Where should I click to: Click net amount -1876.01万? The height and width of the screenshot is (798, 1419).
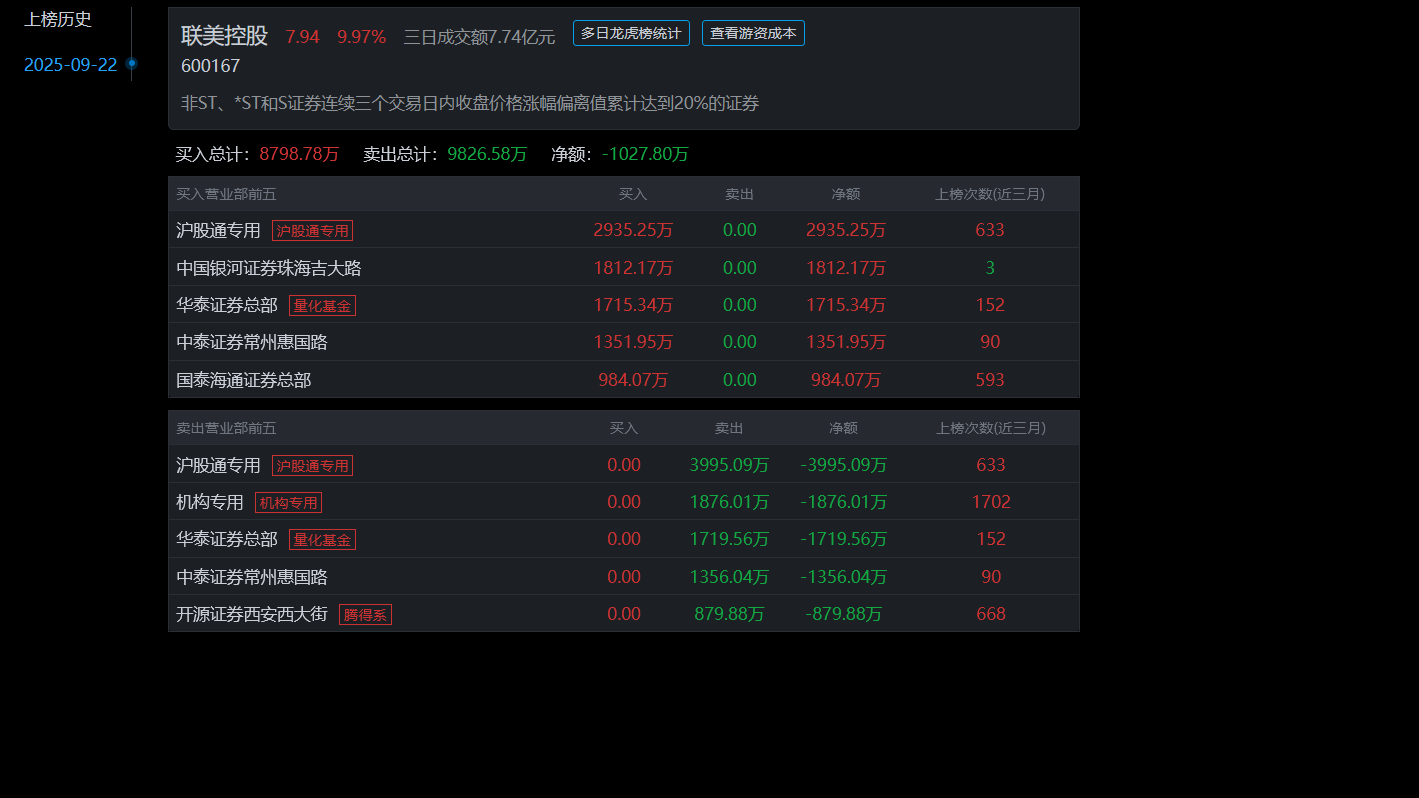click(844, 502)
